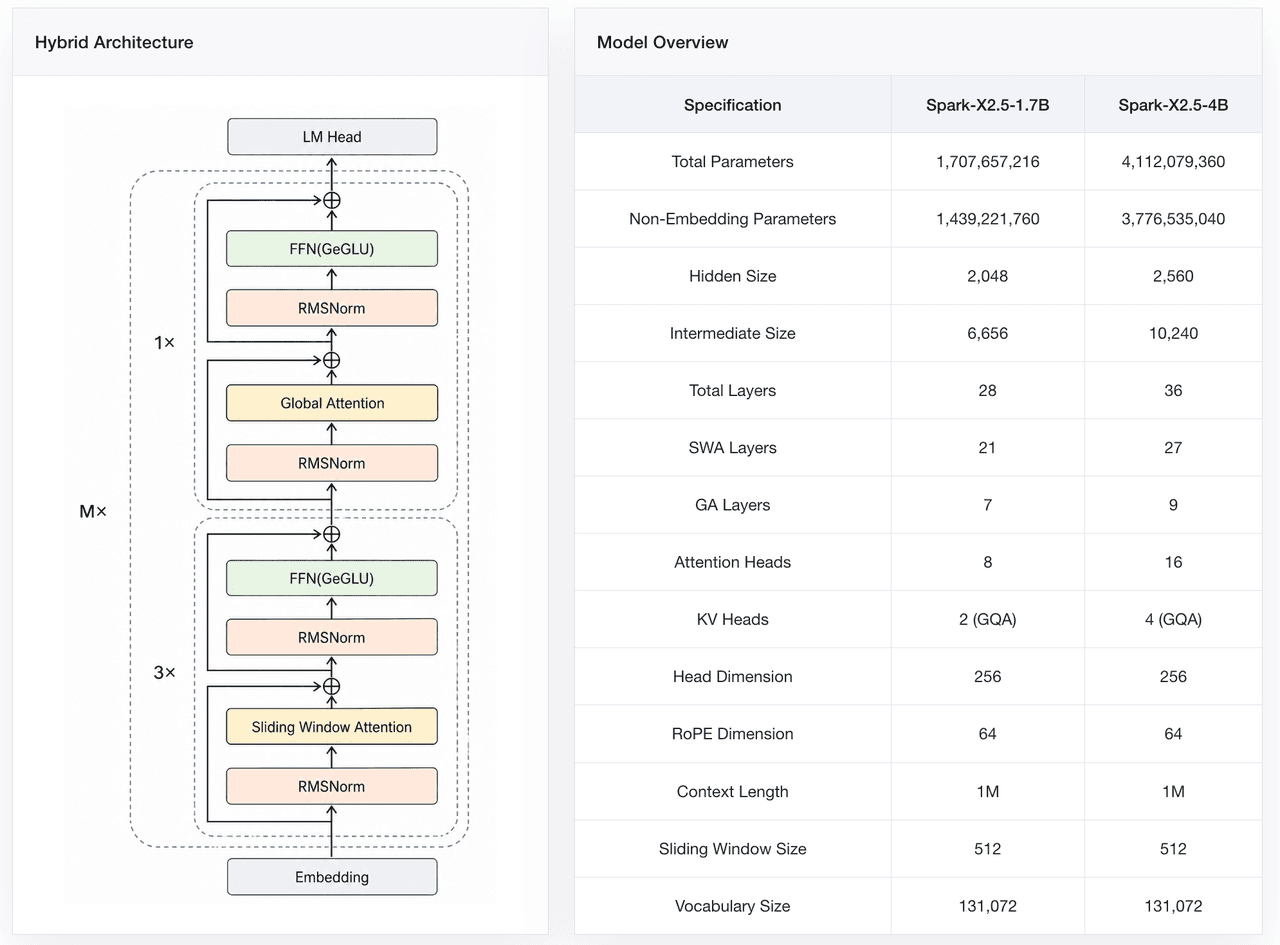Click the "Total Parameters" row label

[x=733, y=162]
